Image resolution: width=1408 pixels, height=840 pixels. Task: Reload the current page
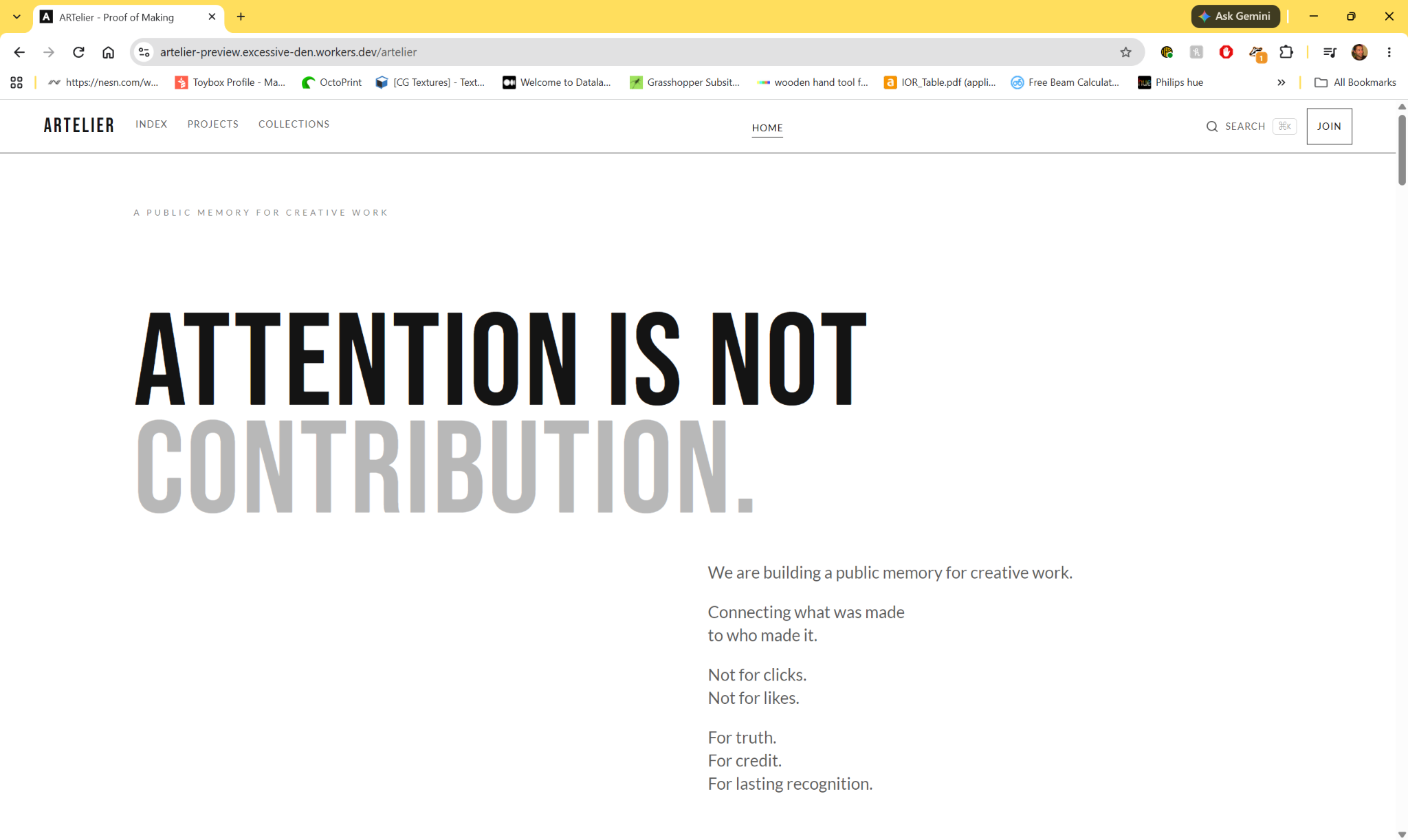[78, 52]
